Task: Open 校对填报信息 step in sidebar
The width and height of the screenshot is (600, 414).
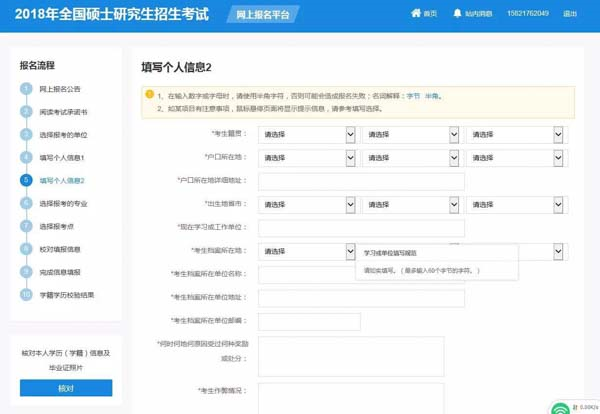Action: click(x=60, y=249)
